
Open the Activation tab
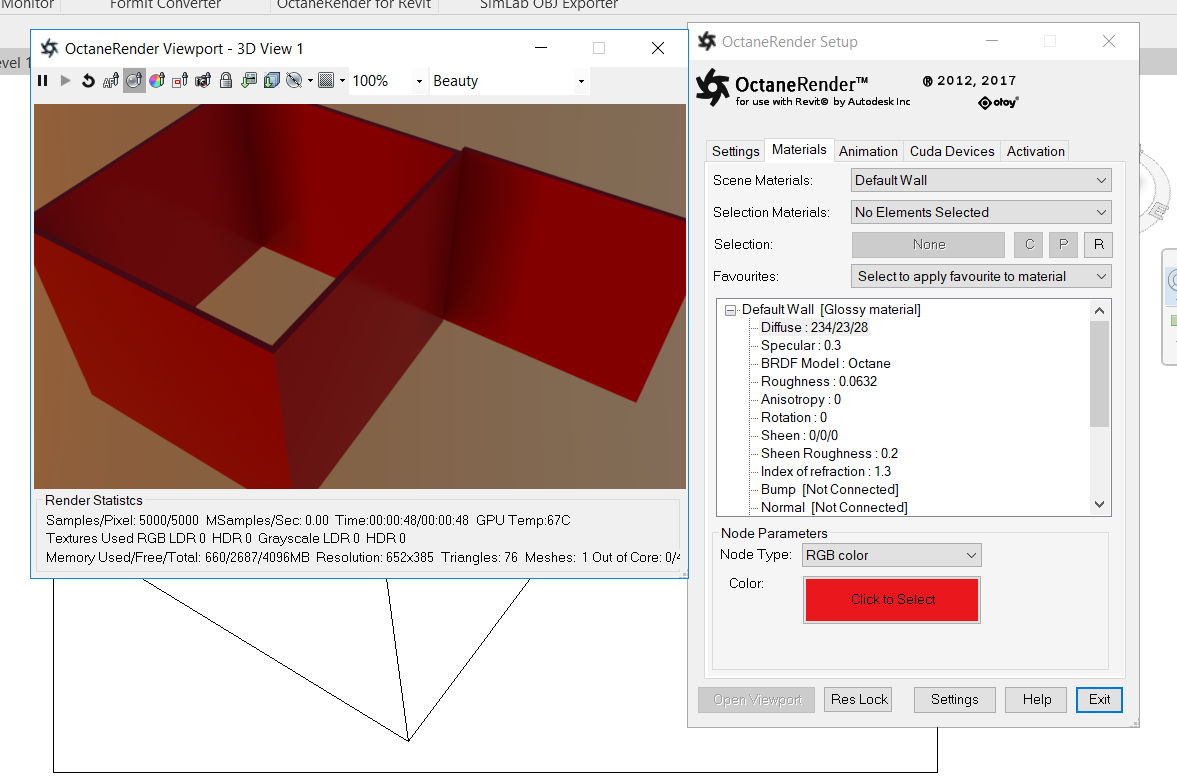[x=1035, y=151]
